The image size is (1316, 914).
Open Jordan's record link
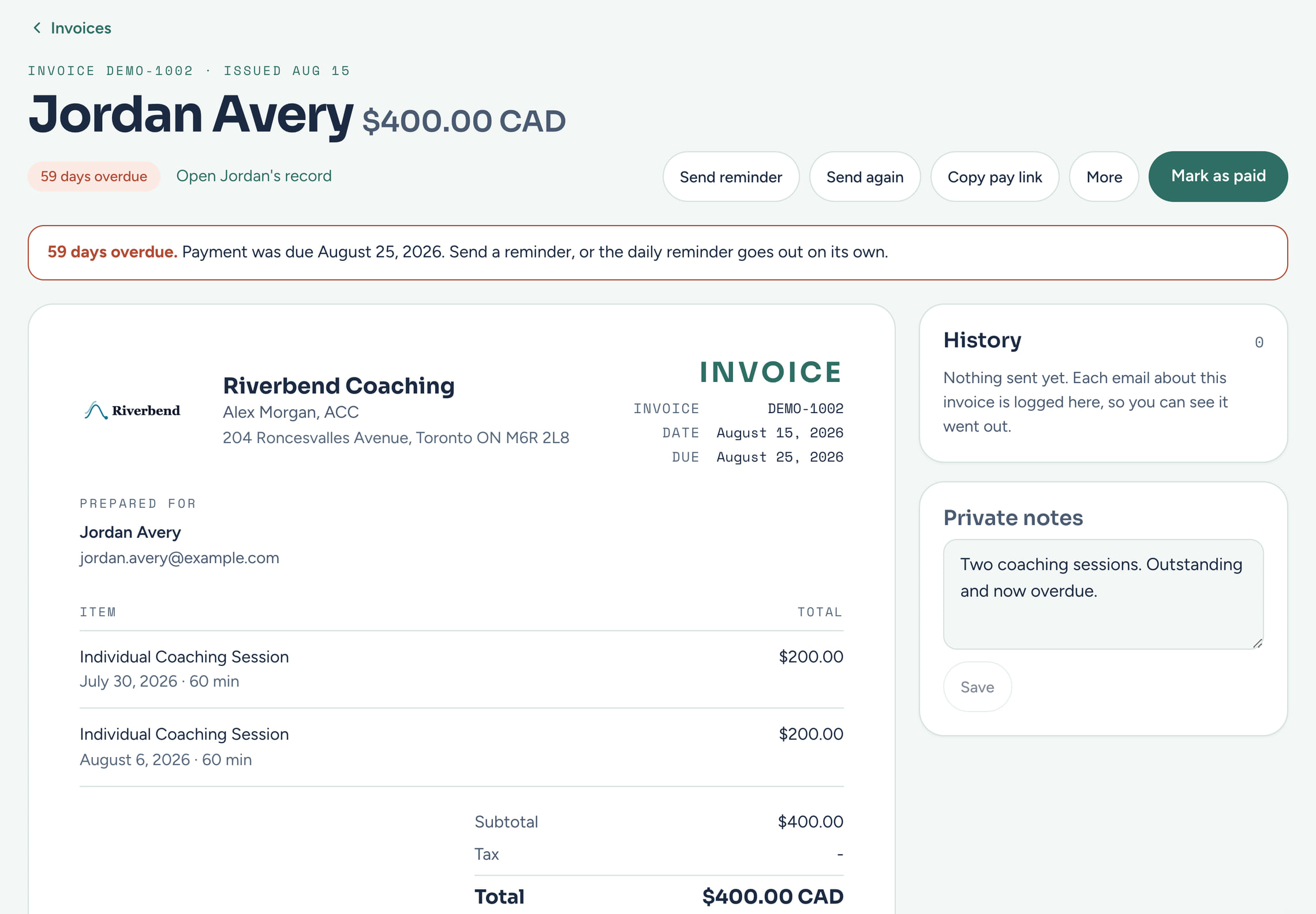point(254,176)
